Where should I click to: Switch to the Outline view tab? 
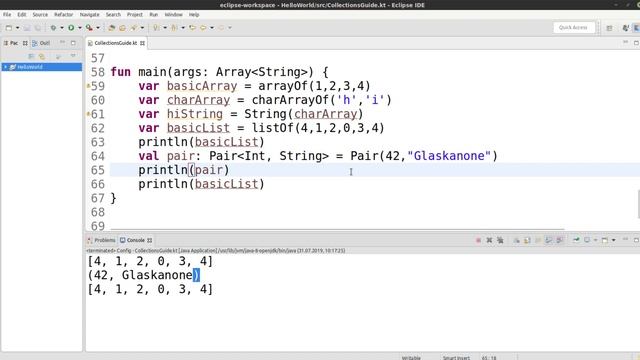41,43
